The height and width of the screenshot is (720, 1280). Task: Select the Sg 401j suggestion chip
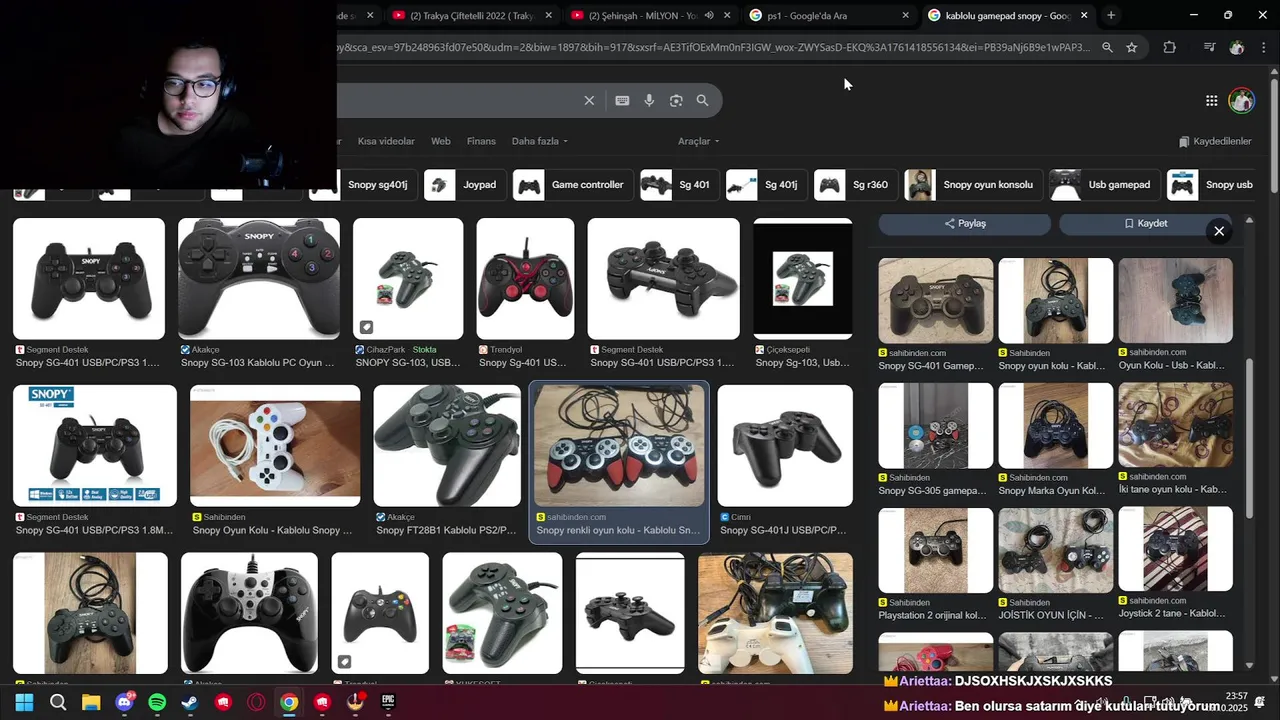point(765,185)
